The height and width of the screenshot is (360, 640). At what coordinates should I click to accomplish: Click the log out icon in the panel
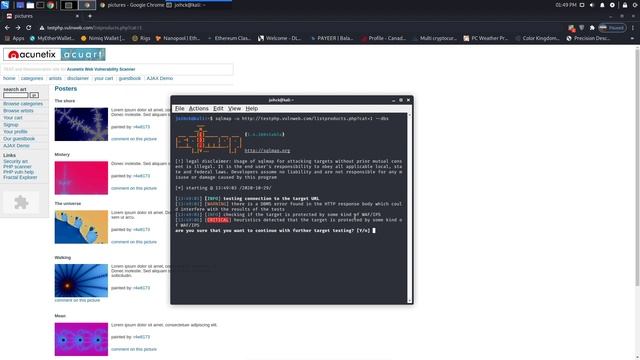pos(635,5)
